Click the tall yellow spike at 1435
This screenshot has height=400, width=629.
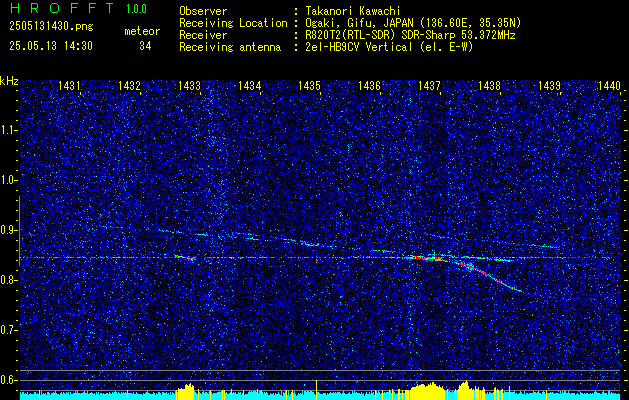click(317, 390)
